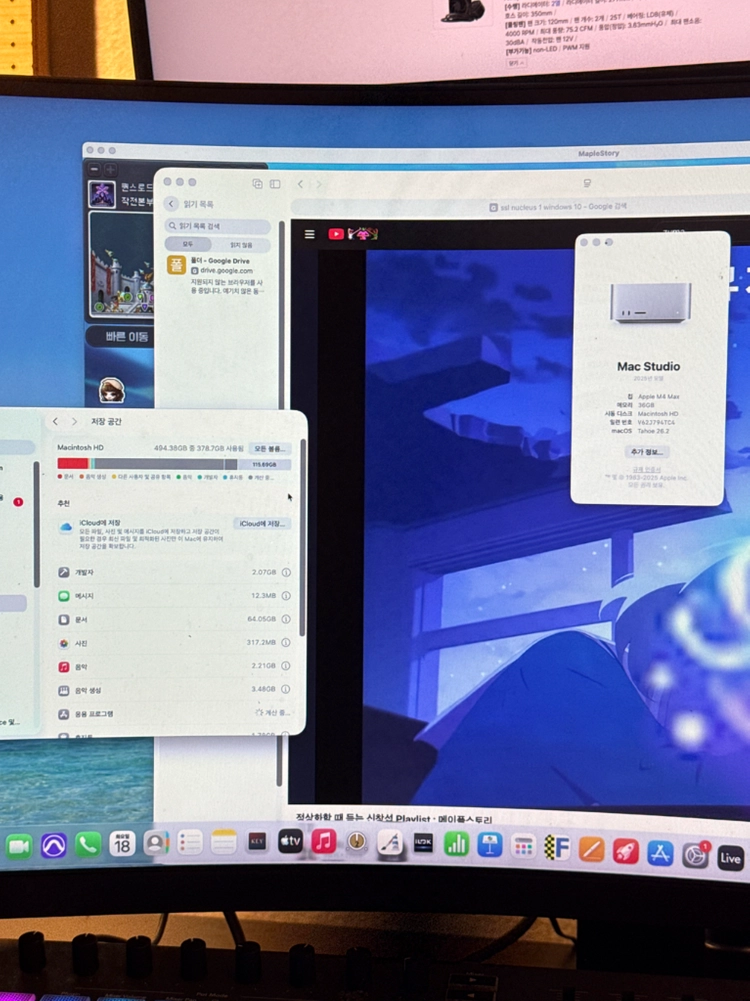The width and height of the screenshot is (750, 1001).
Task: Go back from 읽기 목록 sidebar
Action: pyautogui.click(x=170, y=204)
